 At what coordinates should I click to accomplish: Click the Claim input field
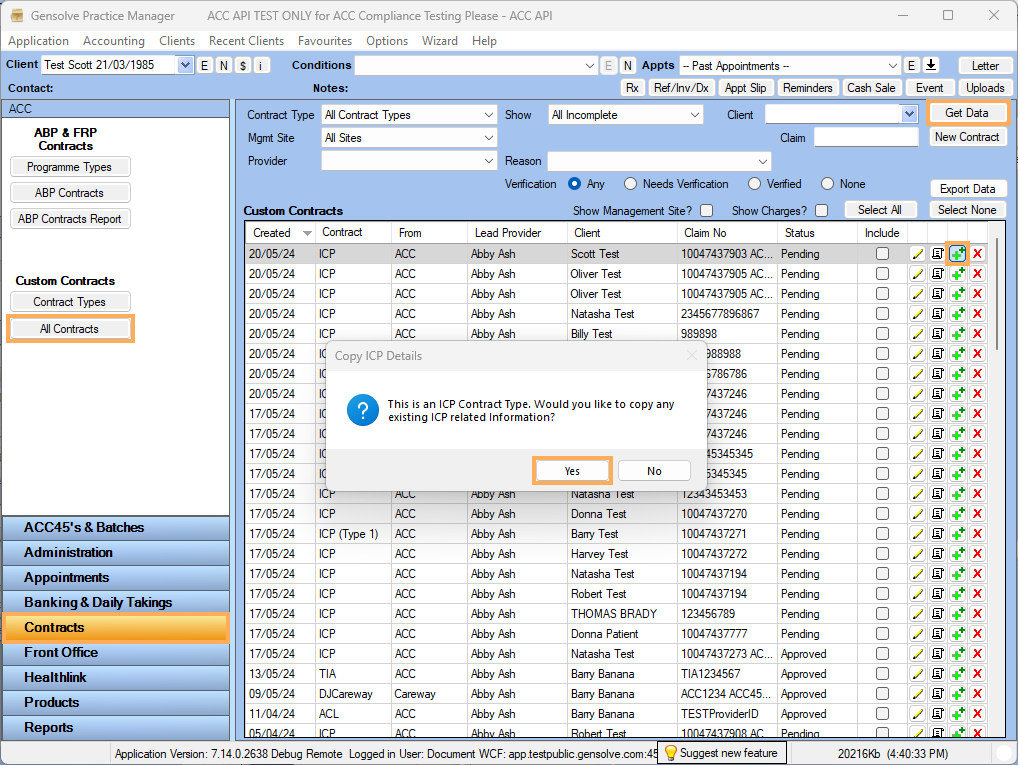[x=866, y=137]
